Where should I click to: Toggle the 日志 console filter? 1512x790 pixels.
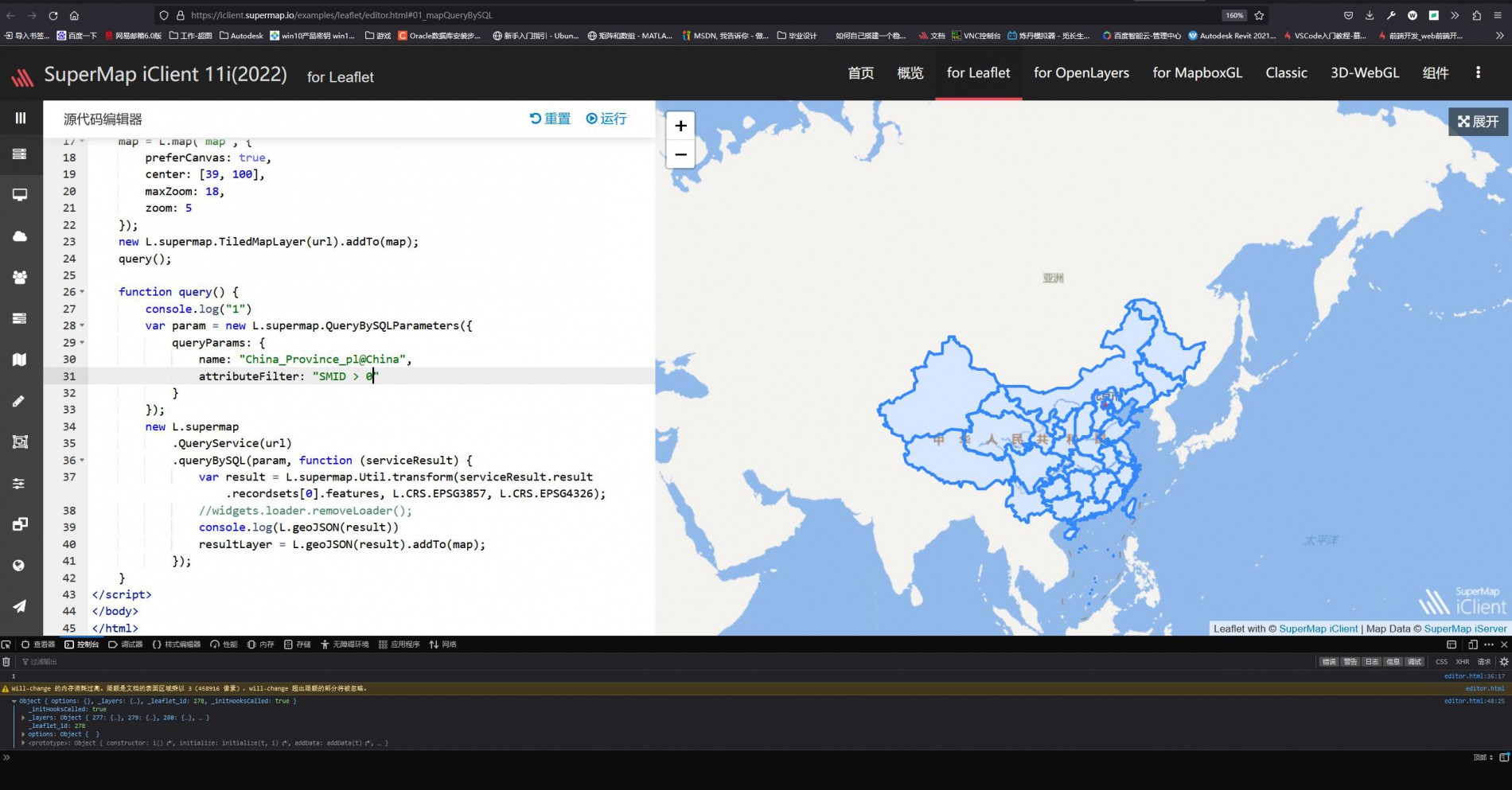pos(1372,662)
